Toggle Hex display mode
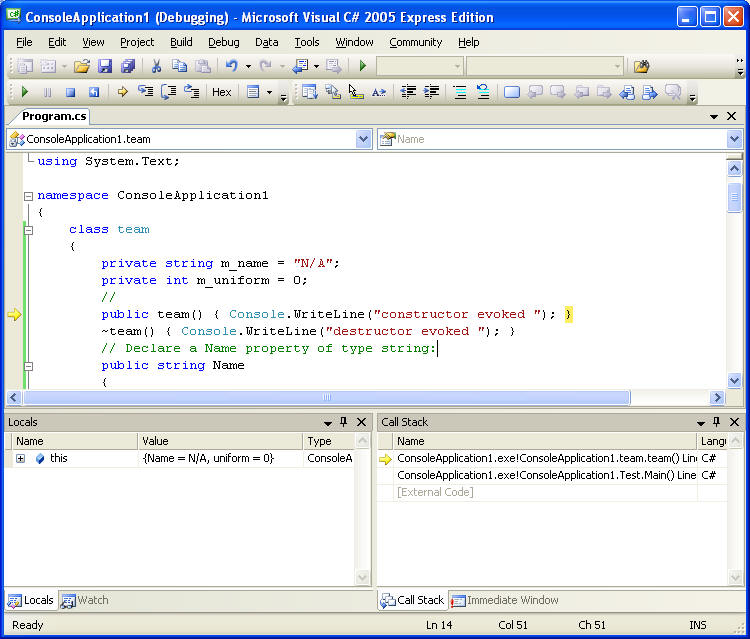The width and height of the screenshot is (750, 639). tap(222, 92)
